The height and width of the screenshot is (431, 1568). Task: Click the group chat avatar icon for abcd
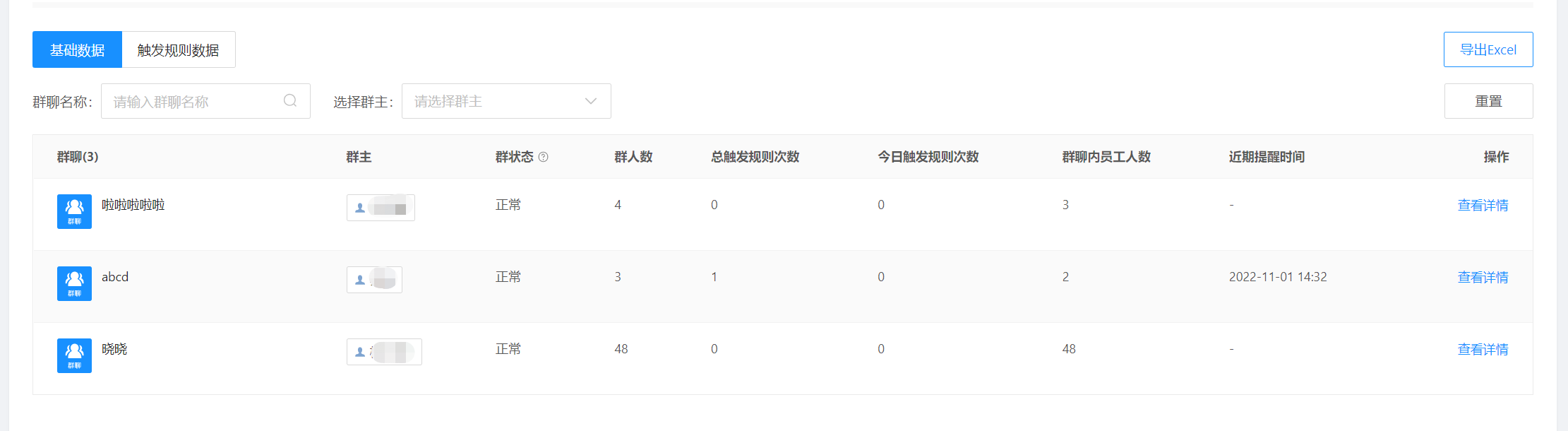[x=74, y=283]
